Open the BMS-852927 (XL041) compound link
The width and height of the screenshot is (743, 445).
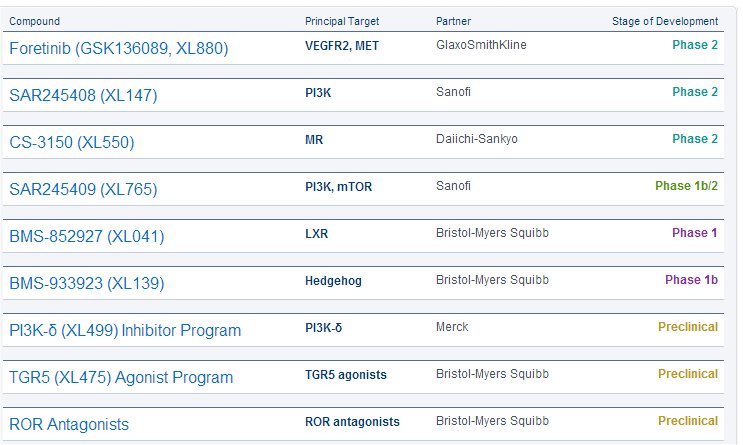pos(87,236)
